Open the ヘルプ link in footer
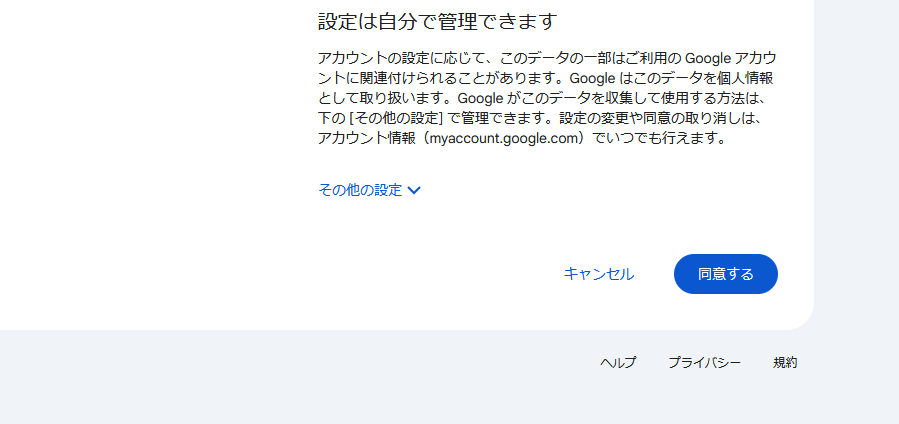899x424 pixels. (617, 363)
